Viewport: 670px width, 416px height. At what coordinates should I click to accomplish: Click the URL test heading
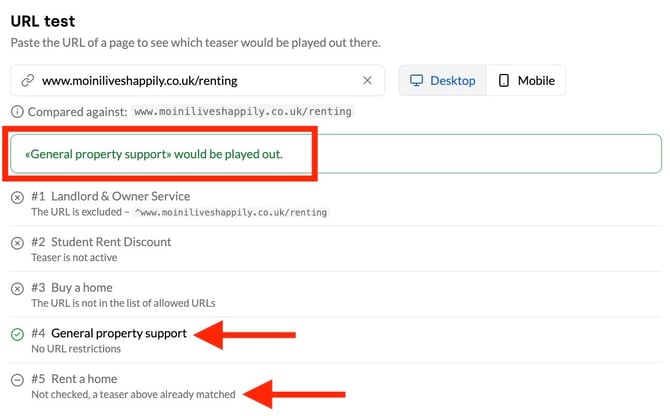pos(43,21)
